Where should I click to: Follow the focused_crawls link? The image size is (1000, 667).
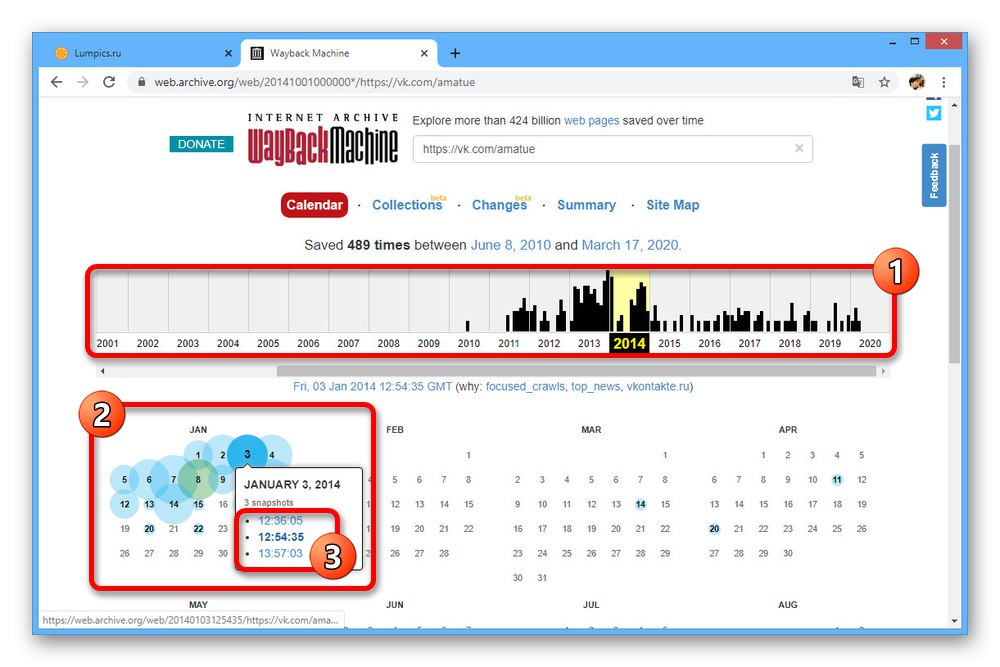pyautogui.click(x=525, y=386)
